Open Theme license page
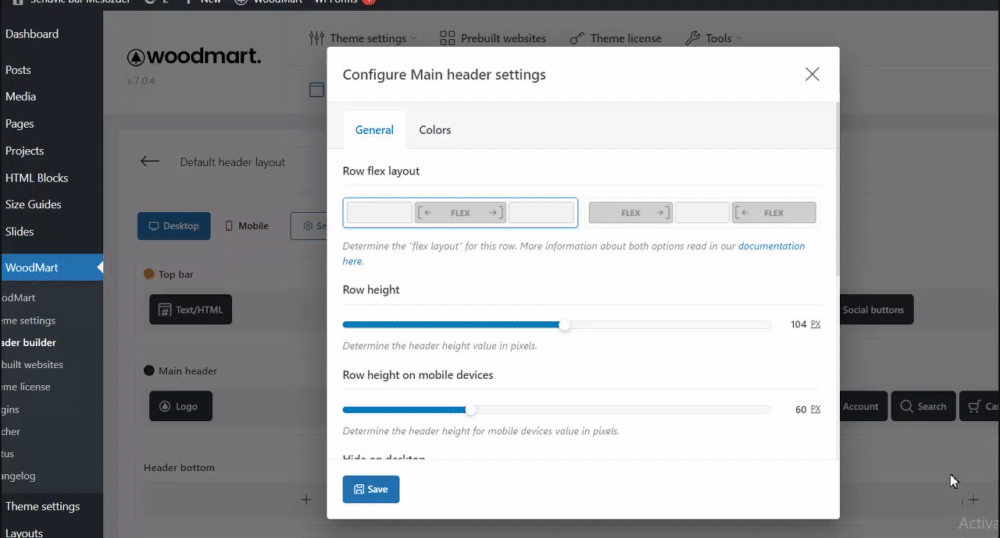Image resolution: width=1000 pixels, height=538 pixels. click(615, 38)
